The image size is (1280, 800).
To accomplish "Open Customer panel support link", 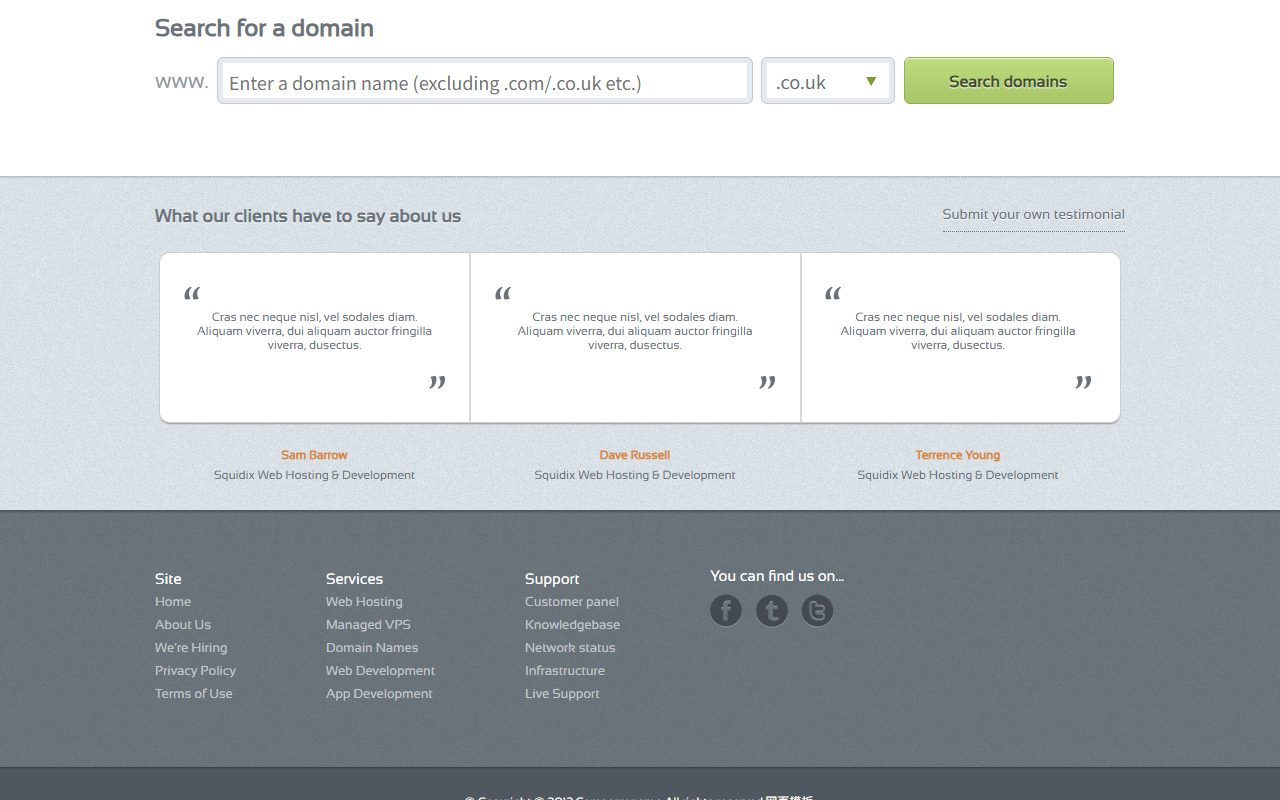I will pyautogui.click(x=572, y=602).
